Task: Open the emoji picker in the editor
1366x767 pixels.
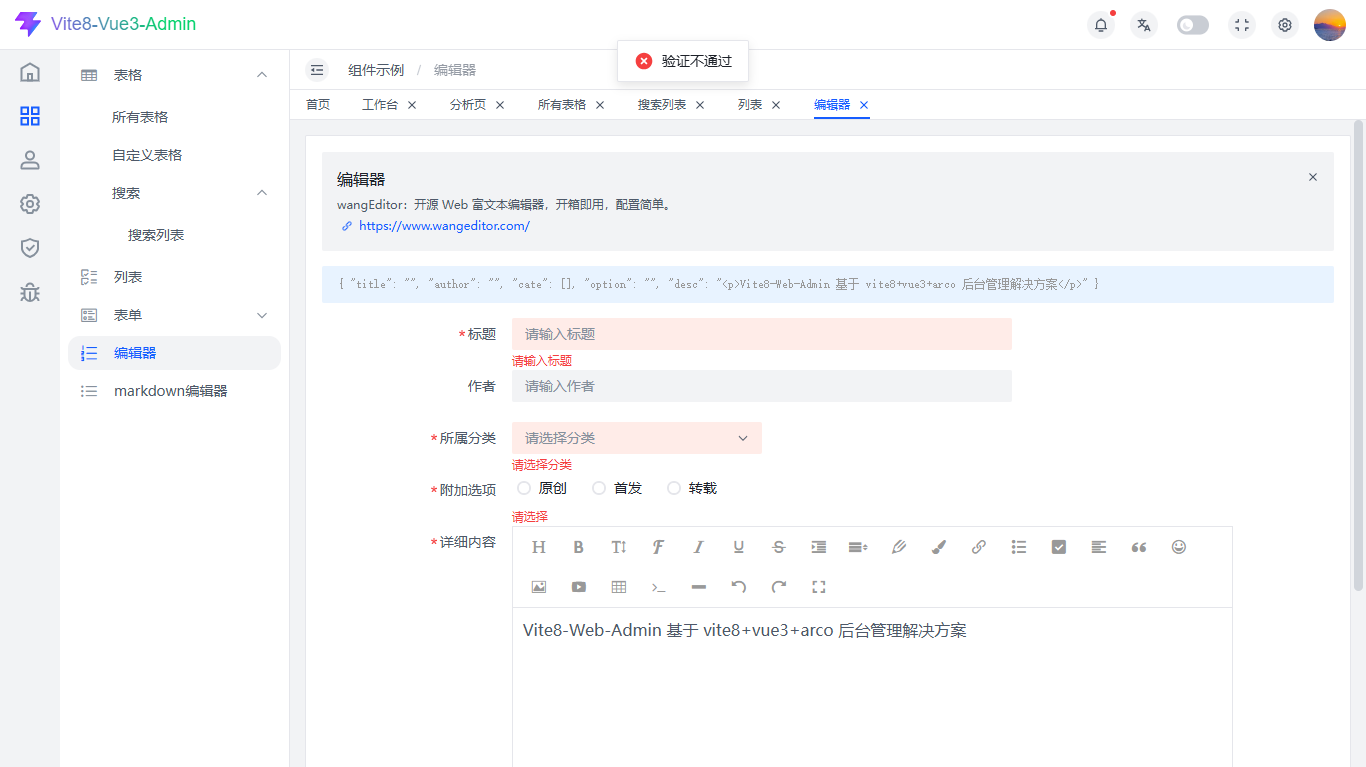Action: [1179, 547]
